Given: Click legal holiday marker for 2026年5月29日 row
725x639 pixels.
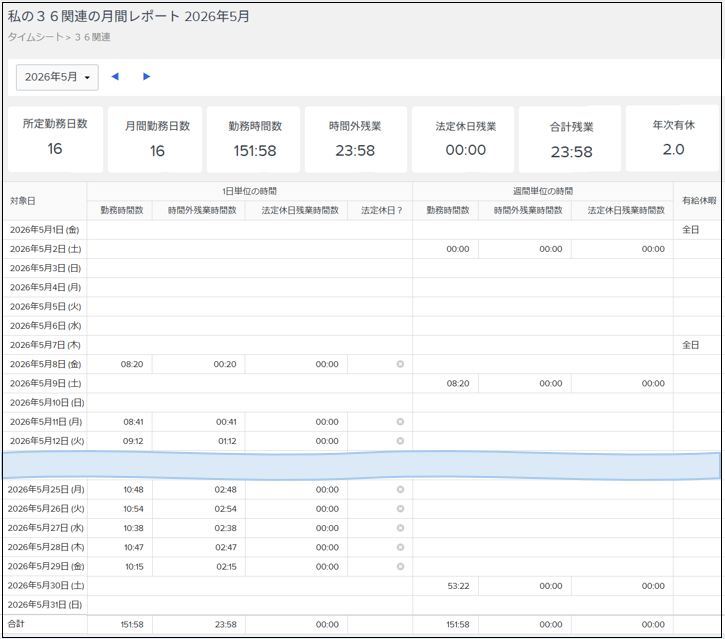Looking at the screenshot, I should [x=400, y=566].
